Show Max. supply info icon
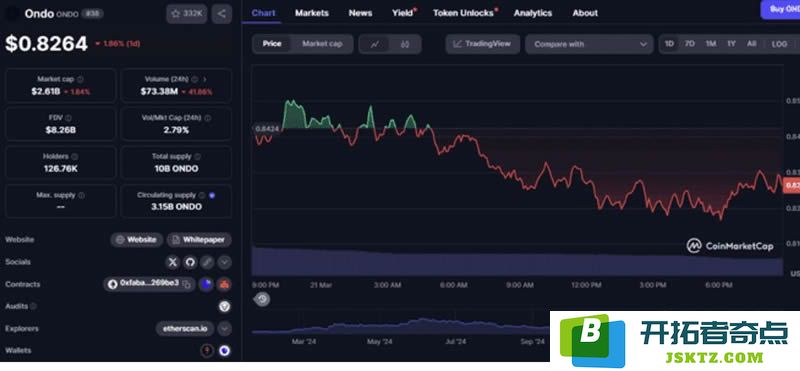Image resolution: width=800 pixels, height=371 pixels. [x=81, y=195]
